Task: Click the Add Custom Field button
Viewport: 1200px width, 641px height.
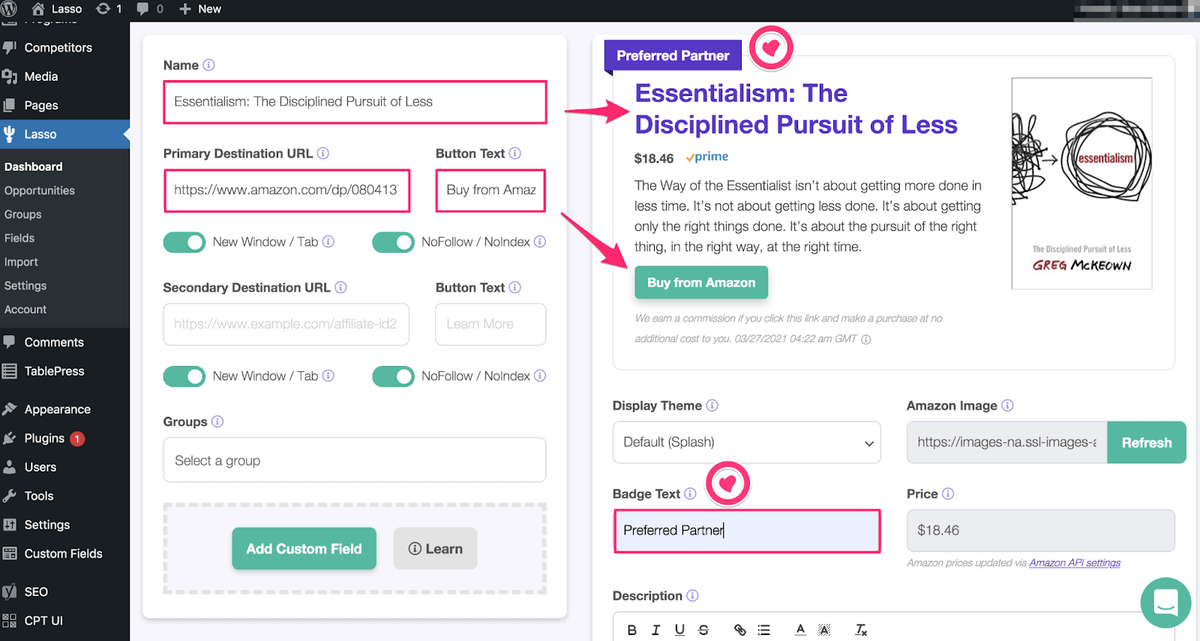Action: [x=304, y=549]
